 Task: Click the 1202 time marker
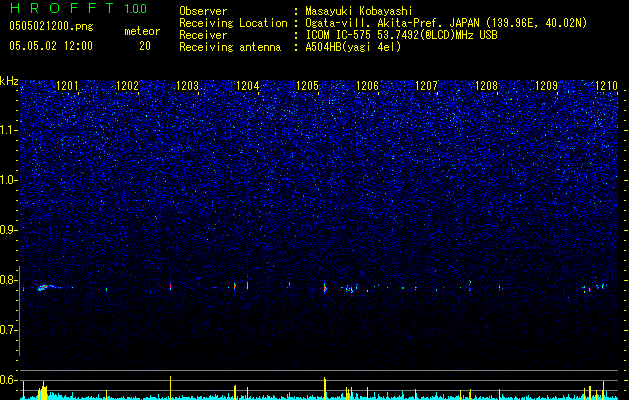click(x=127, y=86)
